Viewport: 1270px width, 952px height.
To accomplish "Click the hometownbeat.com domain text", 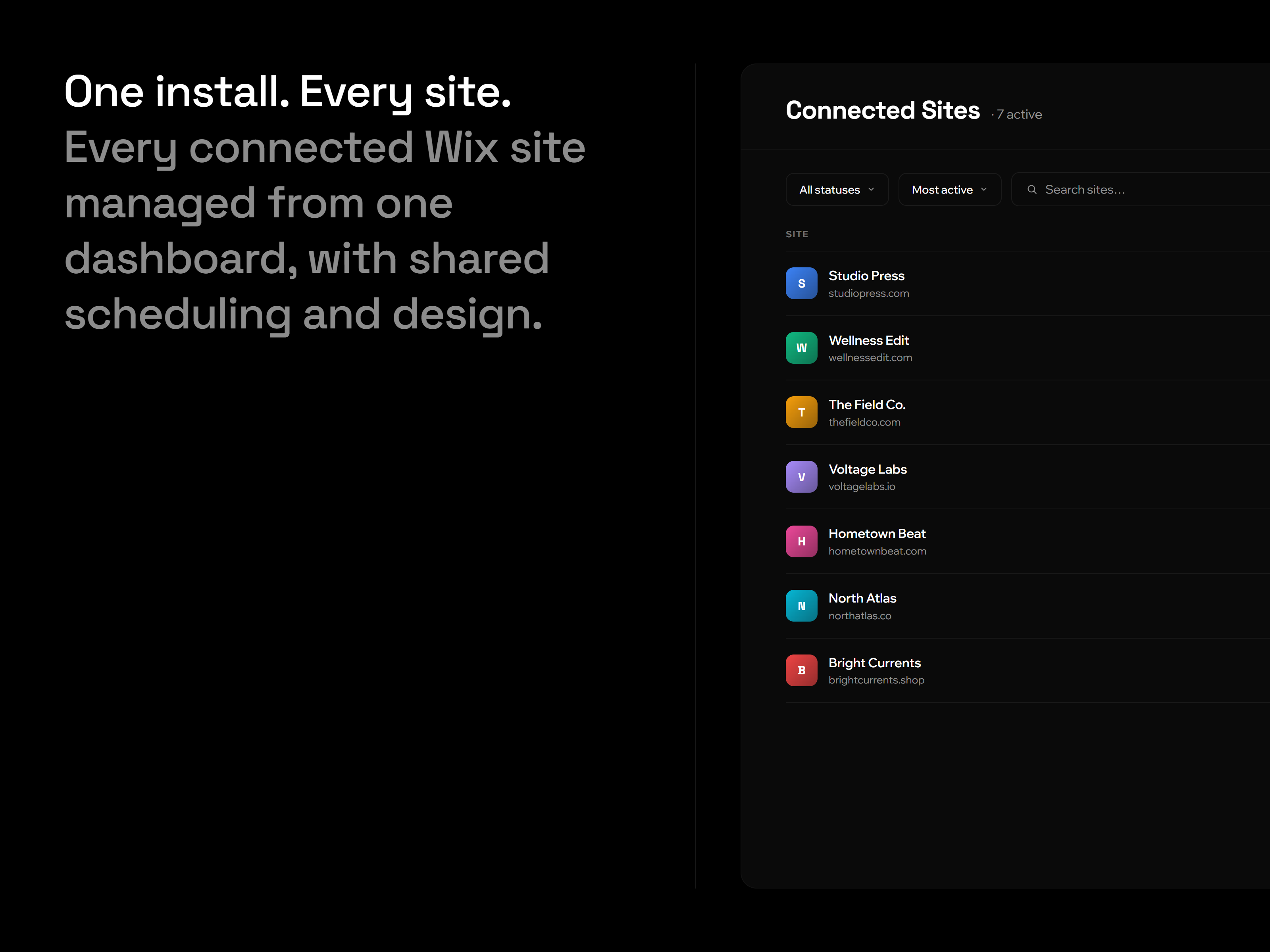I will click(877, 551).
